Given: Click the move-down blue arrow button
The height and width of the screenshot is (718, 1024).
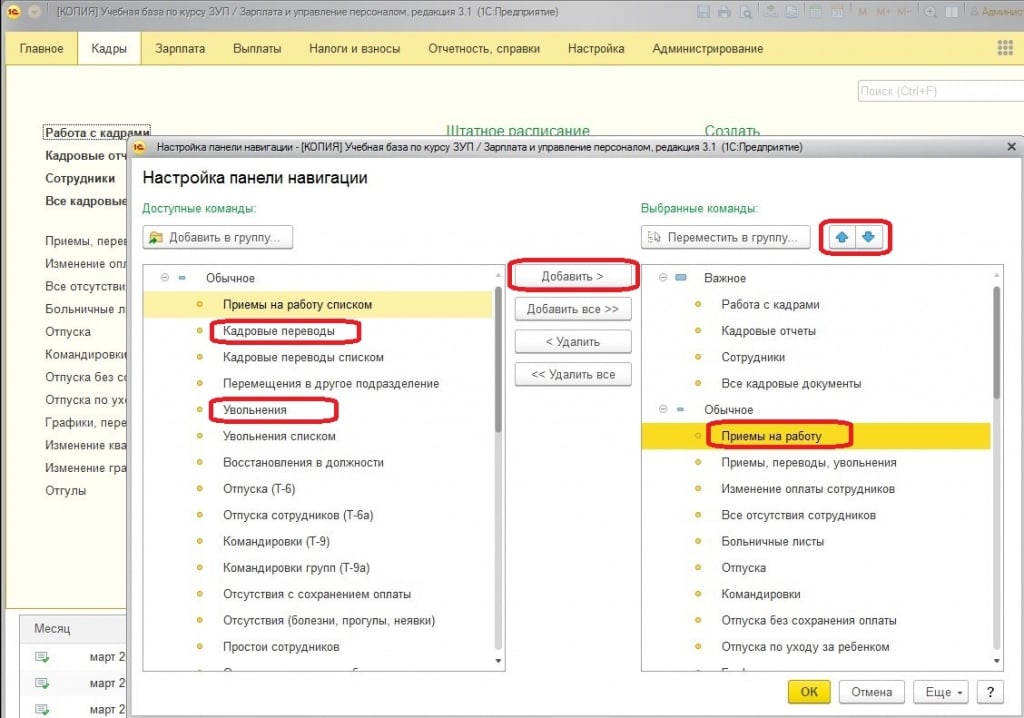Looking at the screenshot, I should pyautogui.click(x=868, y=237).
